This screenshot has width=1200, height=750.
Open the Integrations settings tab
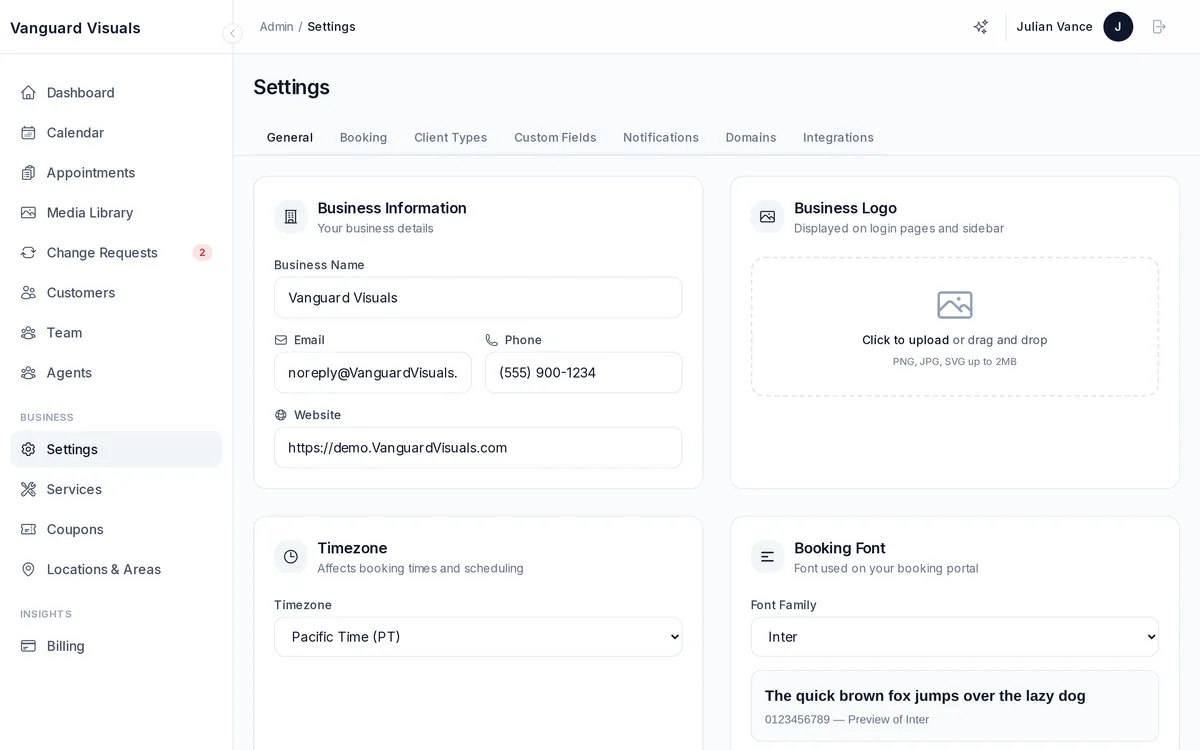[838, 137]
